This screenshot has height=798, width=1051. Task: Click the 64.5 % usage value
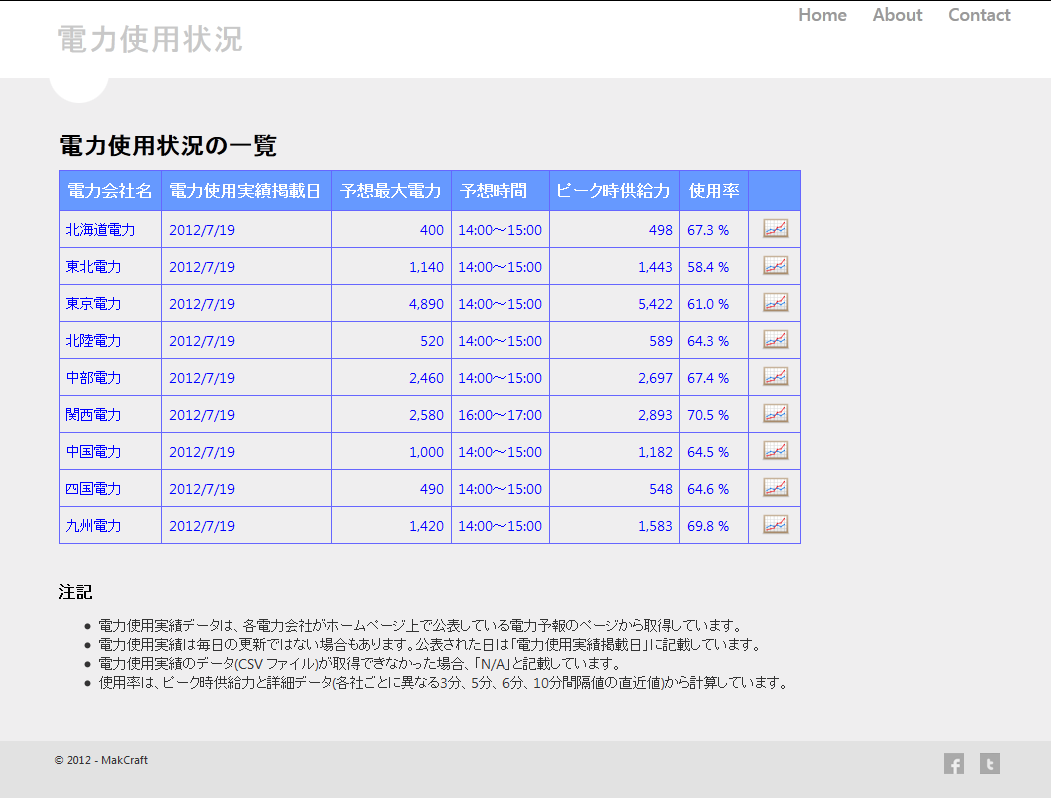pos(708,452)
